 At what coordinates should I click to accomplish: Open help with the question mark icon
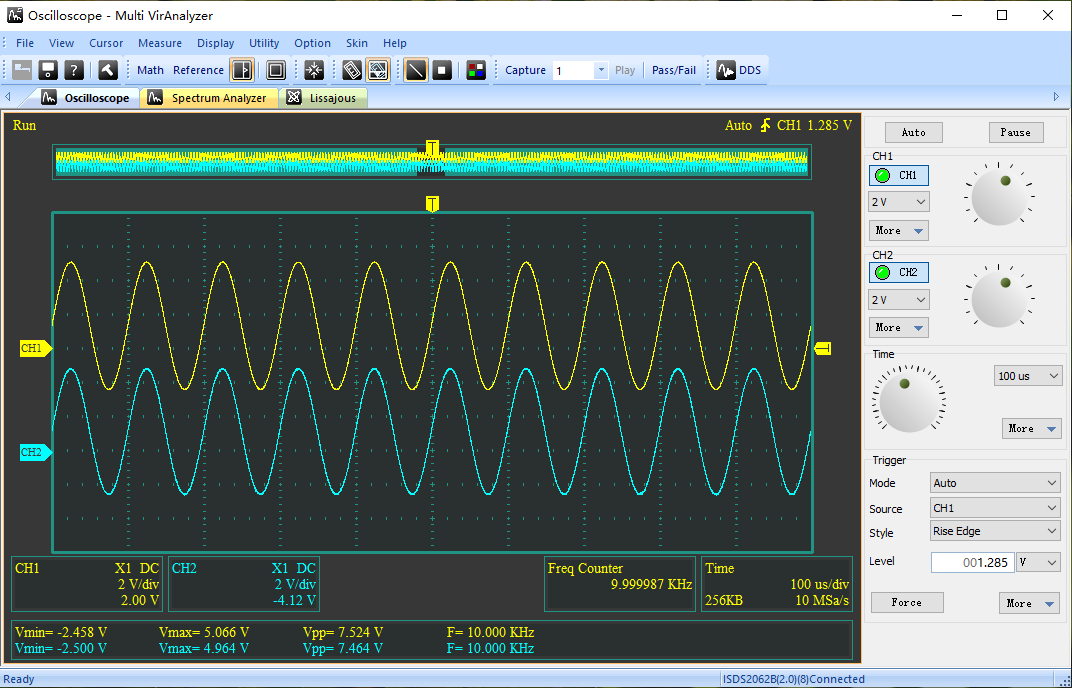(74, 70)
